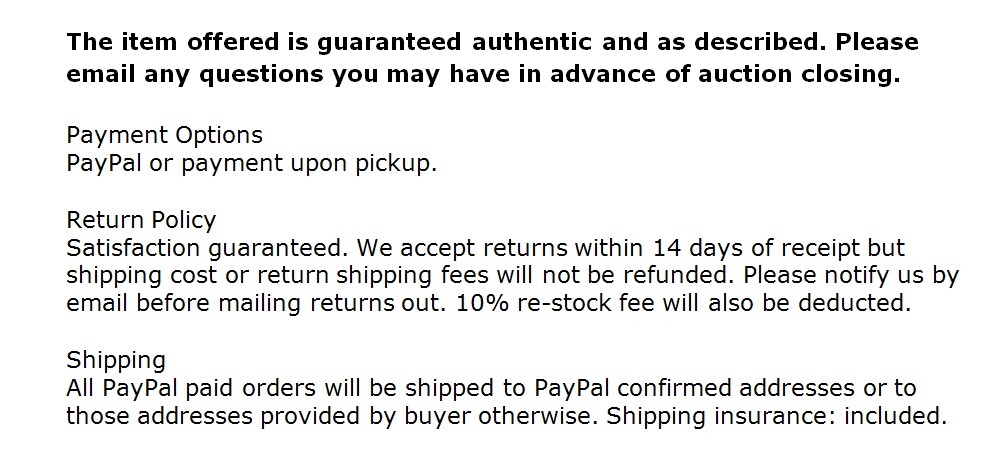The height and width of the screenshot is (468, 1007).
Task: Click the "Shipping" heading
Action: coord(116,361)
